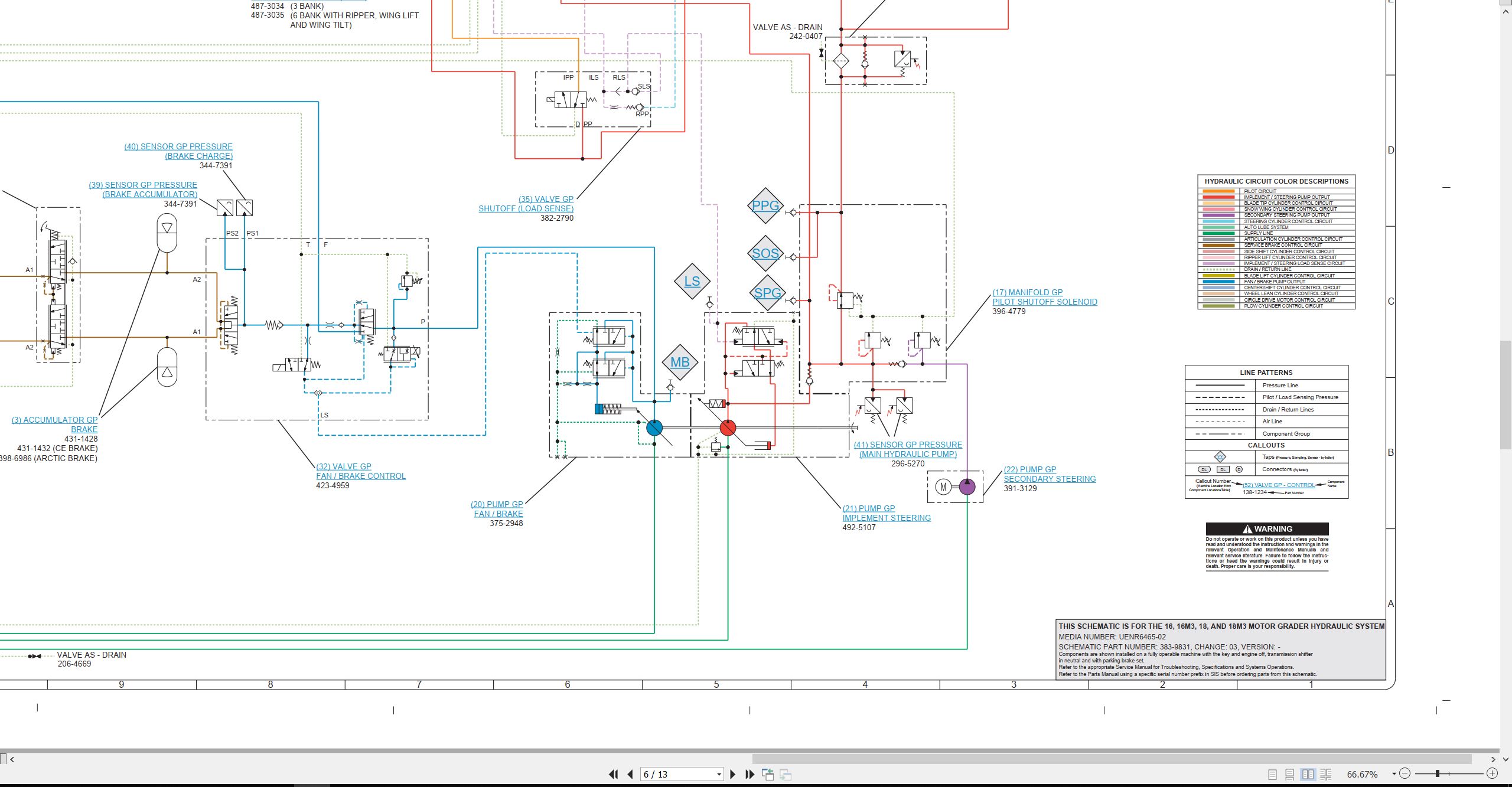
Task: Click part number 382-2790
Action: pos(556,218)
